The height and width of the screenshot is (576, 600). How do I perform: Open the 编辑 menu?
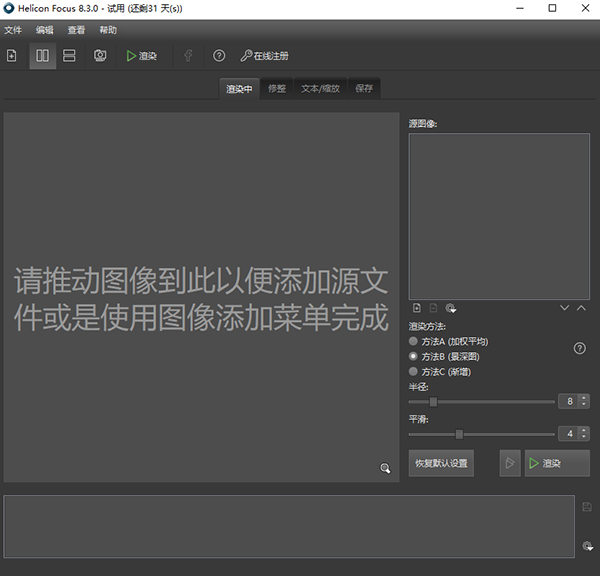(44, 30)
